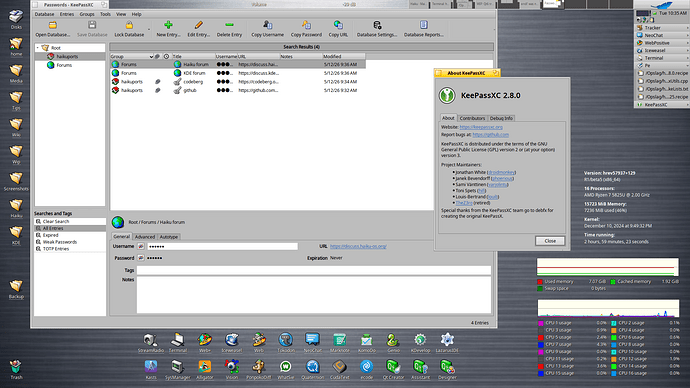Open entry URL discuss.haiku-os.org link
The width and height of the screenshot is (690, 388).
point(358,246)
